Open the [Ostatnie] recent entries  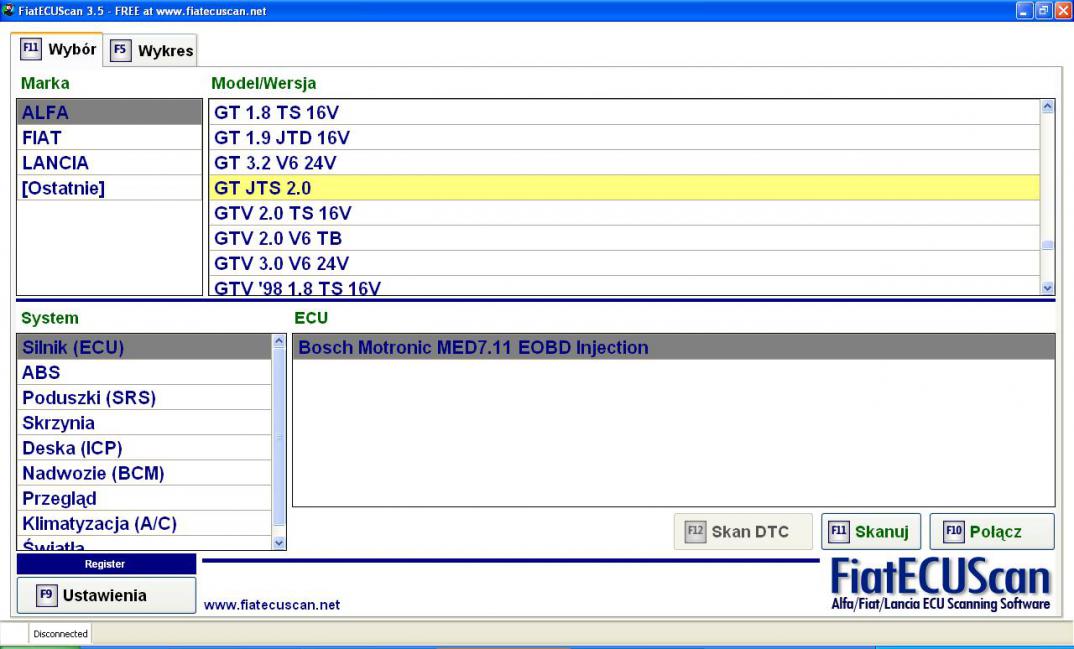click(110, 188)
